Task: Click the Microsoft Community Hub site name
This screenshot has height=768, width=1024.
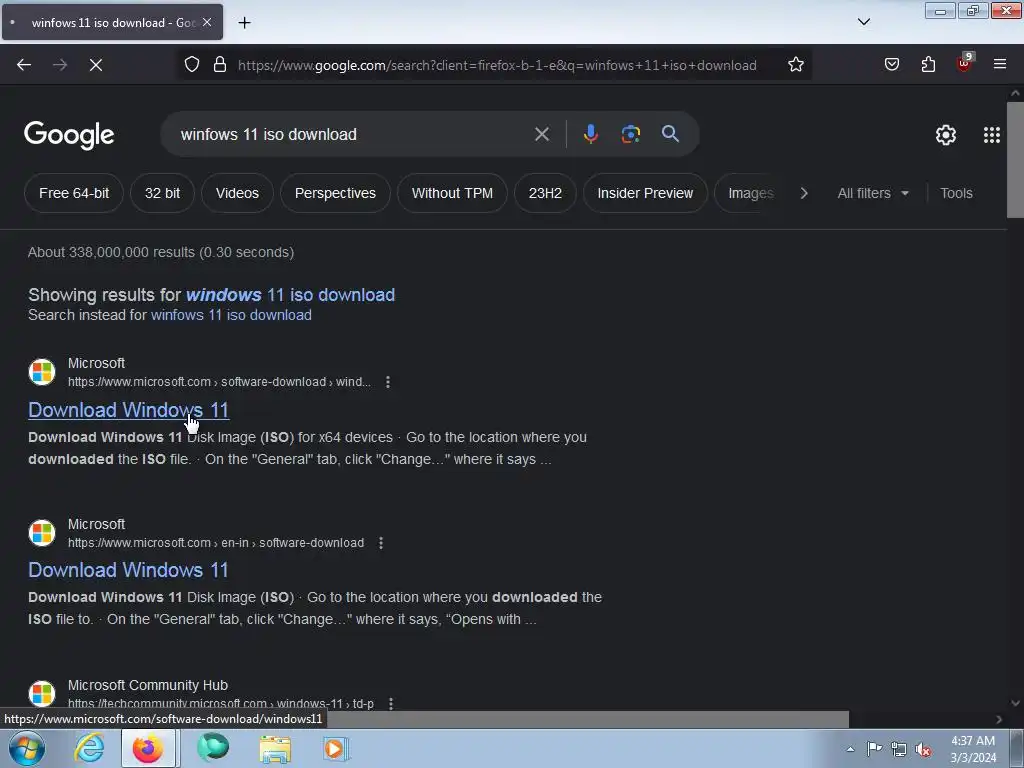Action: click(x=148, y=685)
